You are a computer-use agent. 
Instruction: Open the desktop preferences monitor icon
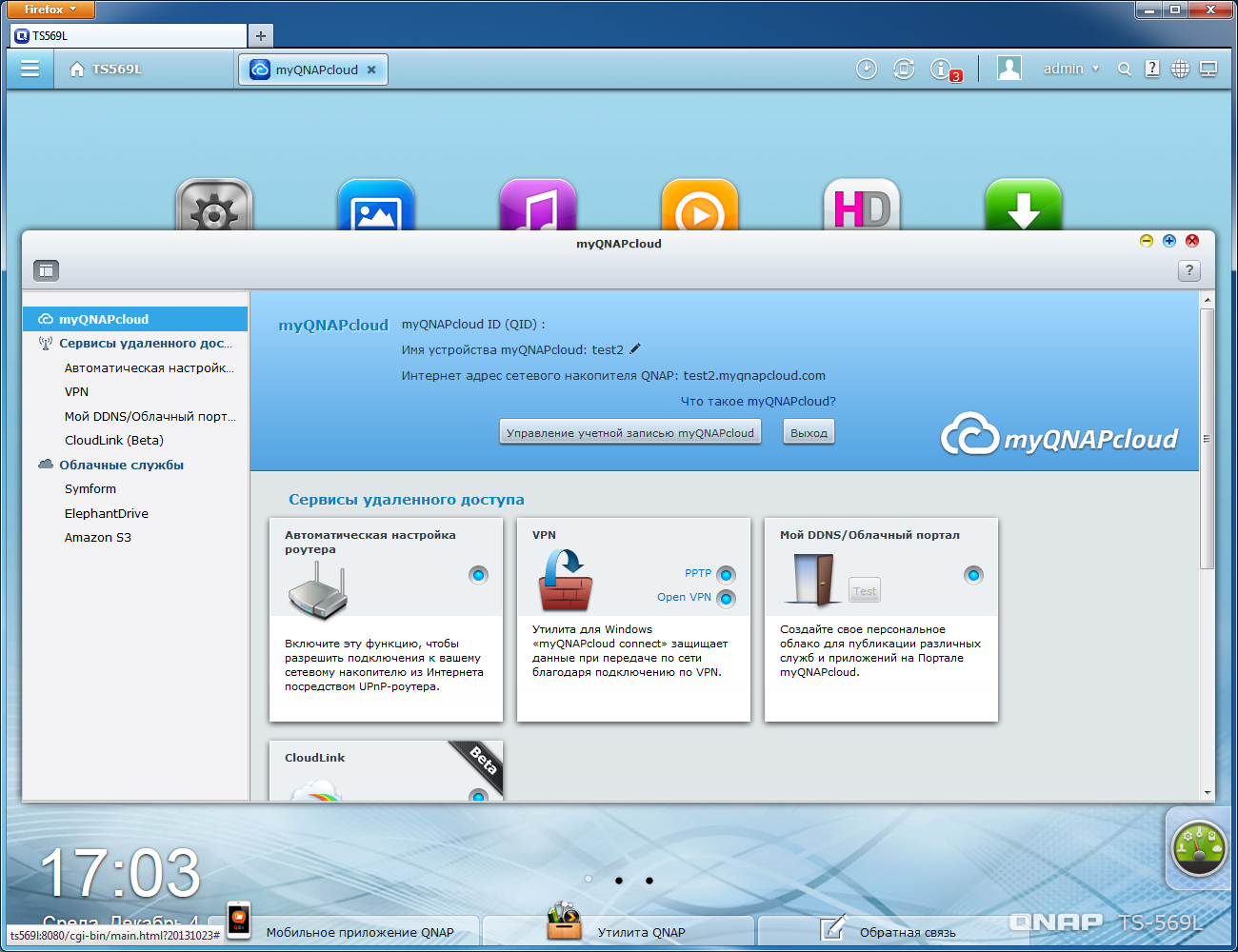[1208, 69]
